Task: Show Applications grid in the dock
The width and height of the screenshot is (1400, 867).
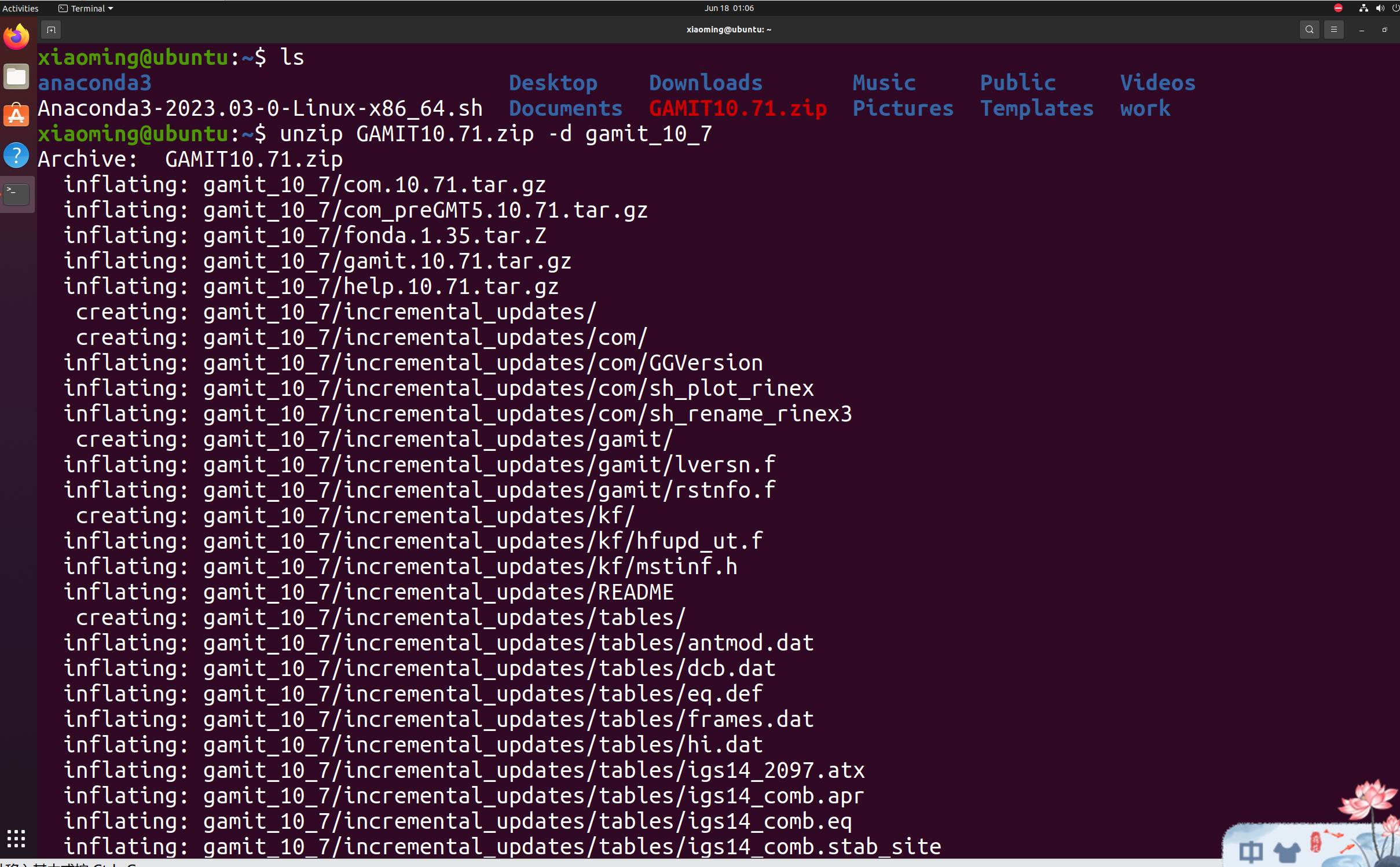Action: coord(16,838)
